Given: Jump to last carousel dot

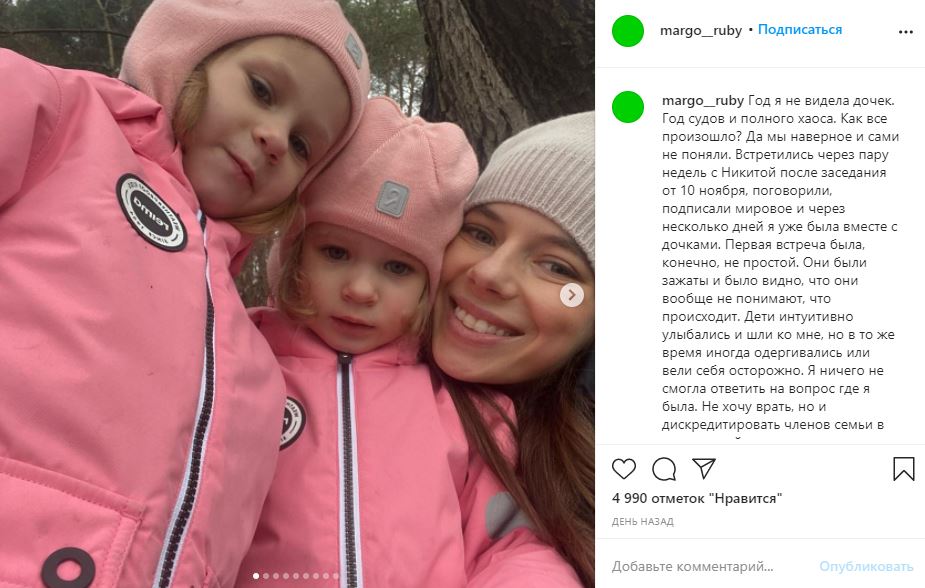Looking at the screenshot, I should click(x=336, y=576).
